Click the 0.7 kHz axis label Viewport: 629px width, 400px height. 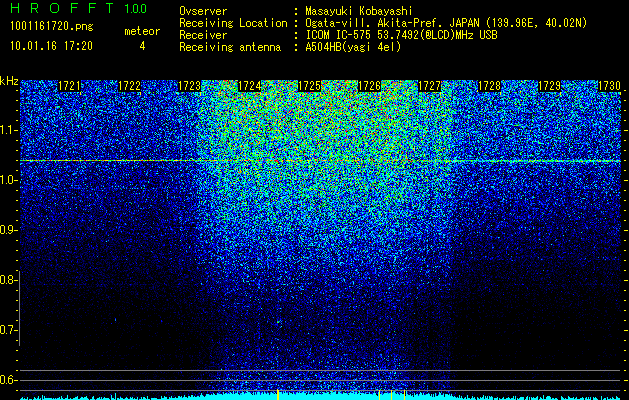point(8,330)
